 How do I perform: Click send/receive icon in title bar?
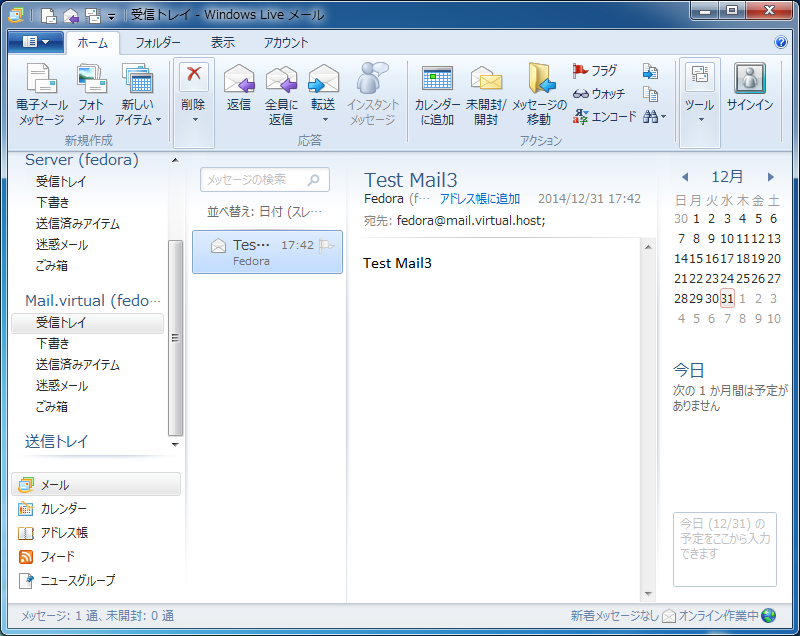[93, 16]
